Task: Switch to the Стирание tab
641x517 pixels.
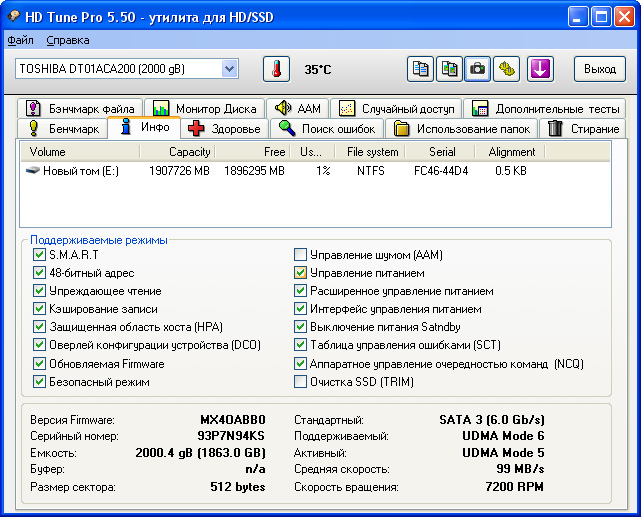Action: coord(583,129)
